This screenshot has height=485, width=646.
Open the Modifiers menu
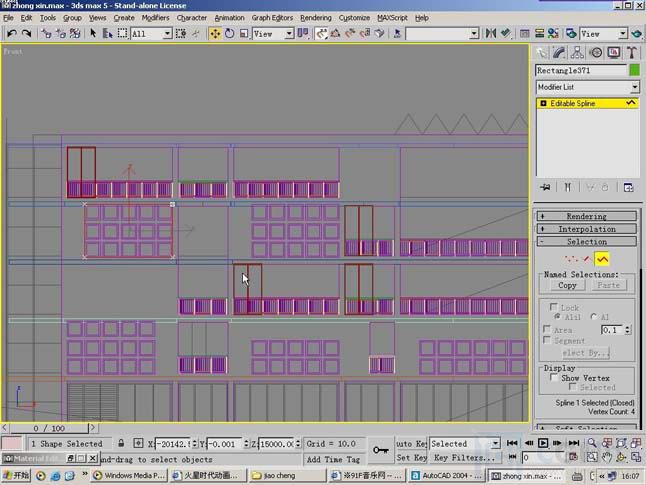tap(155, 18)
